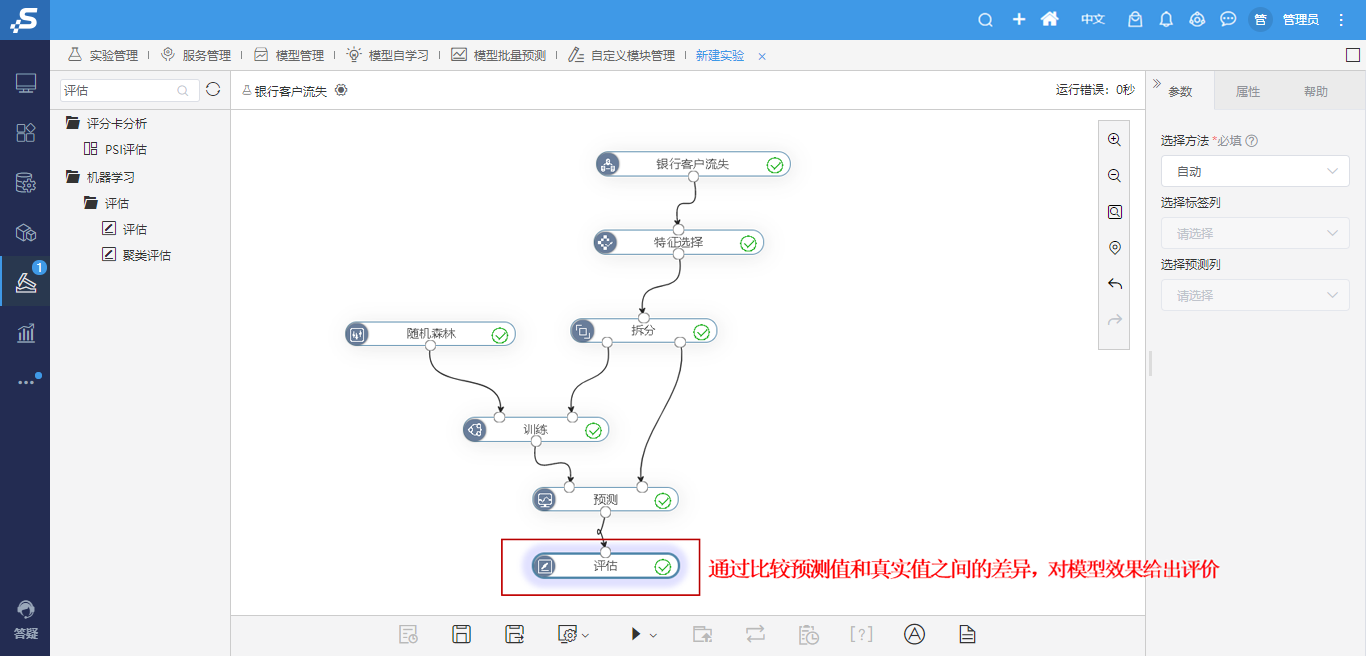1366x656 pixels.
Task: Switch to the 参数 tab
Action: point(1180,91)
